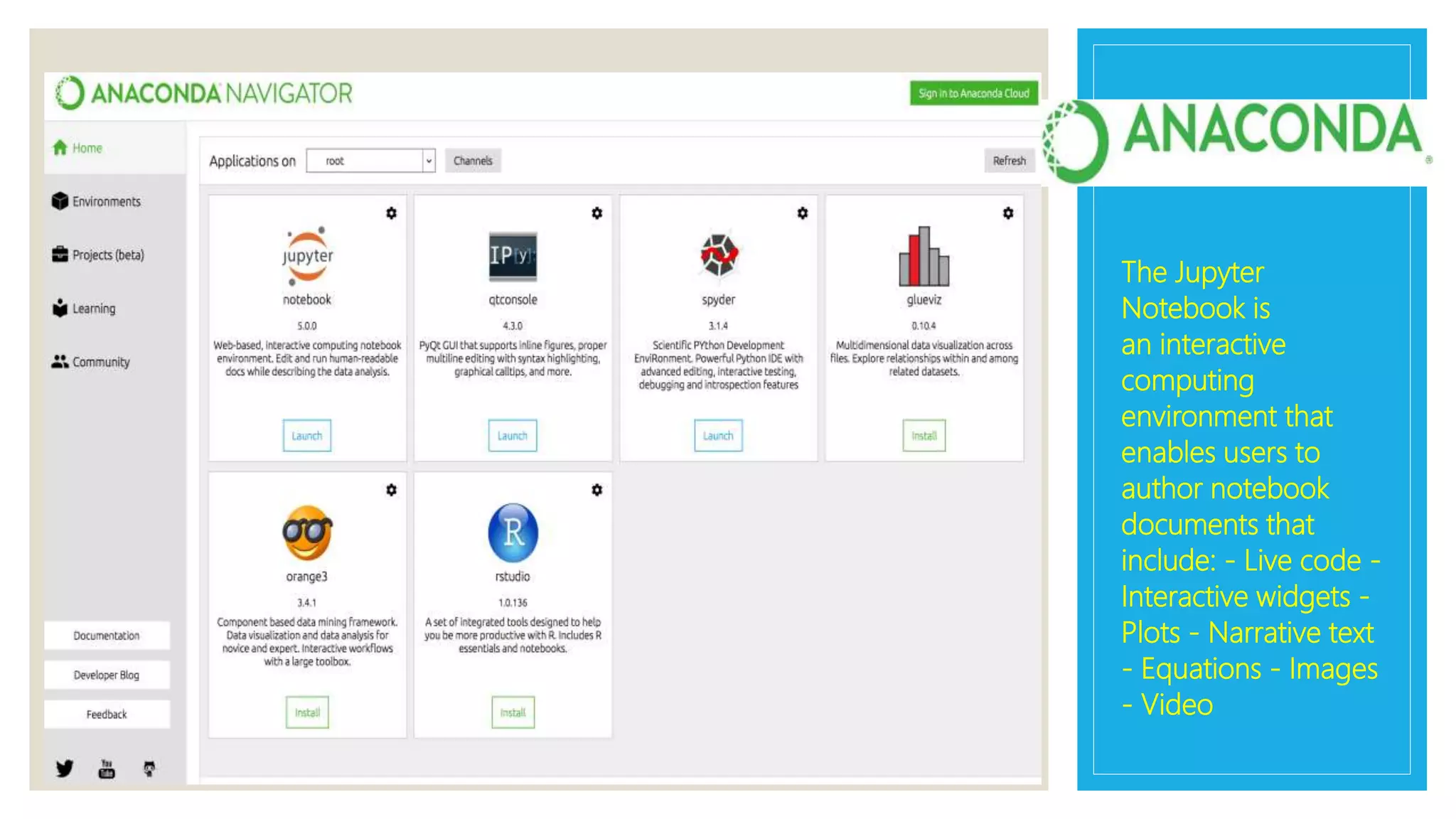Install orange3
This screenshot has width=1456, height=819.
[x=307, y=712]
